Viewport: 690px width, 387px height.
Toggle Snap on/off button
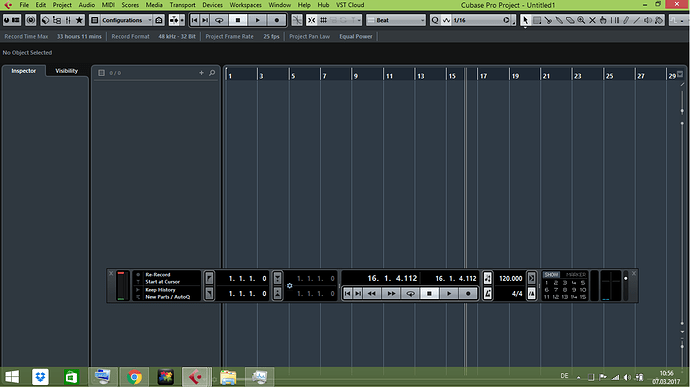(312, 20)
